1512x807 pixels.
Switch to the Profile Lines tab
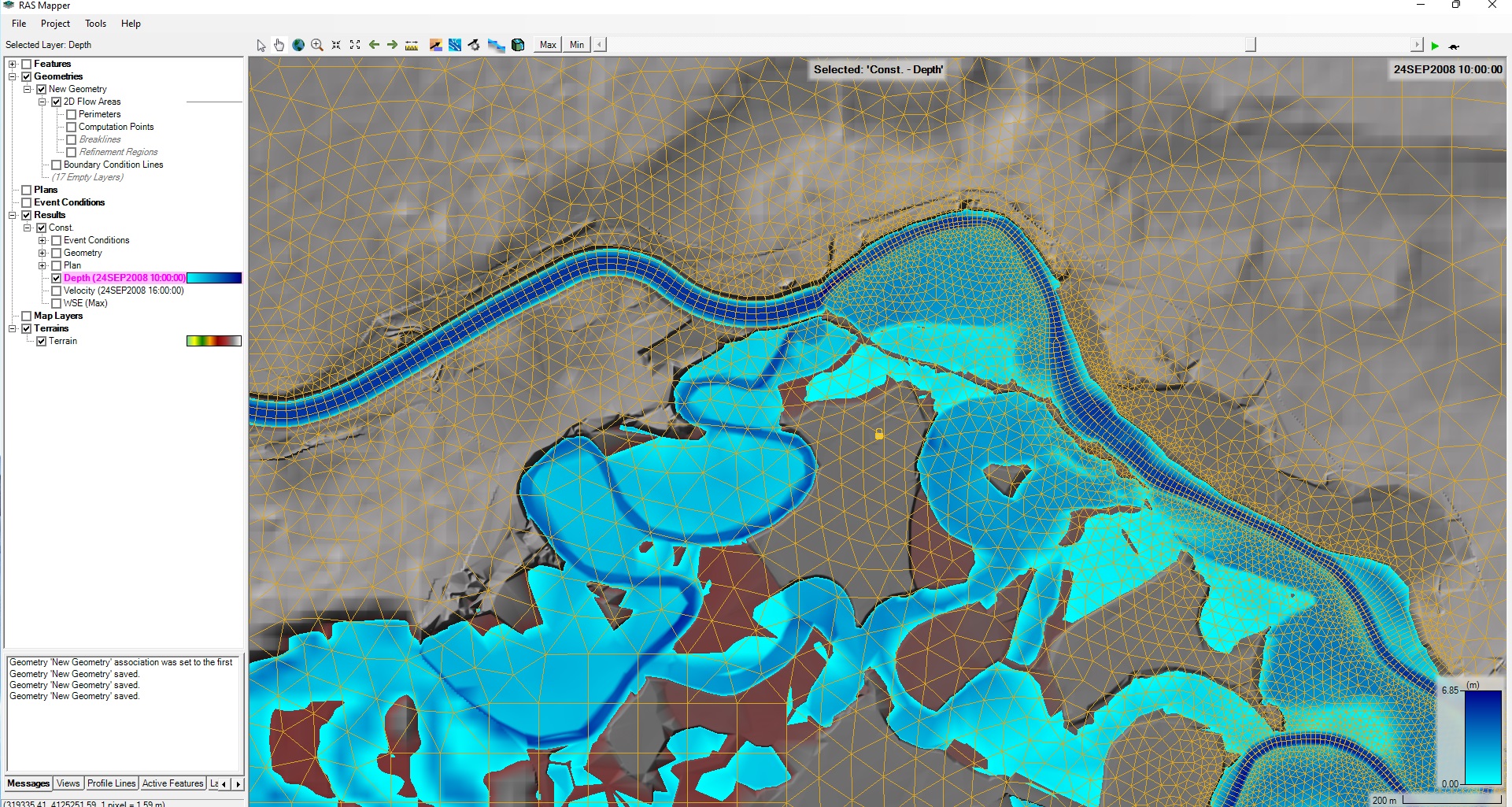pos(111,783)
